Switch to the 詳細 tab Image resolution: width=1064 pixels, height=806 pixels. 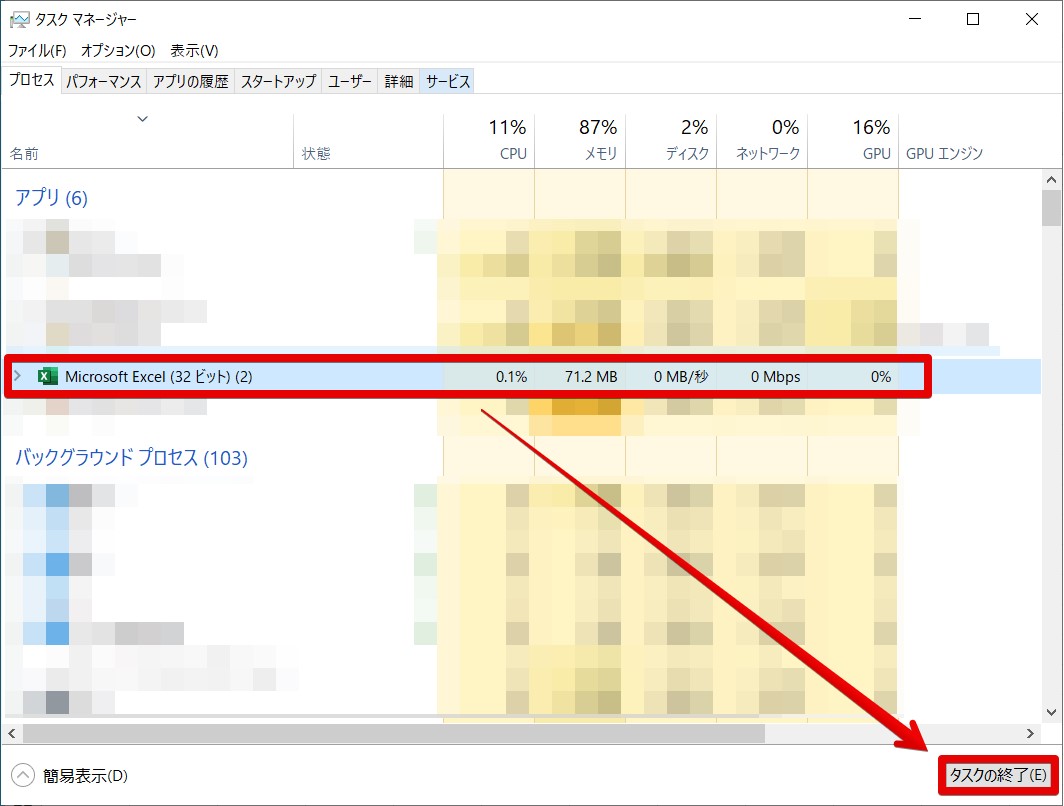click(x=398, y=81)
